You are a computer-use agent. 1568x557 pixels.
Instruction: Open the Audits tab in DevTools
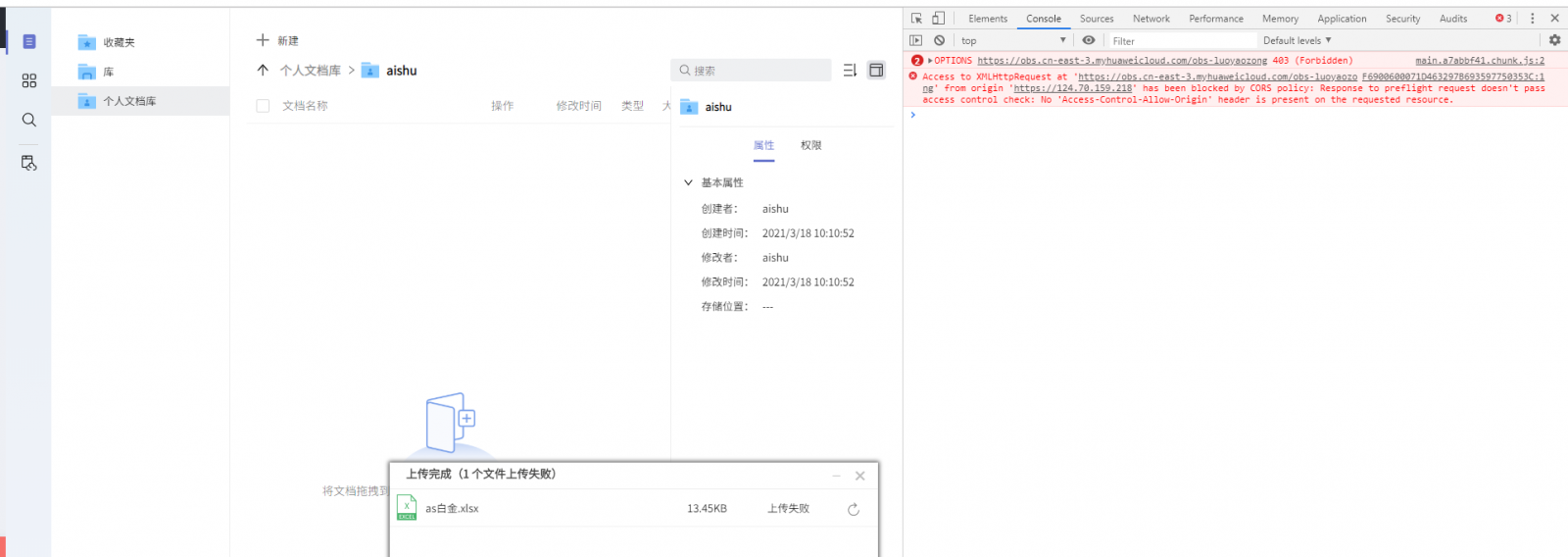1453,19
